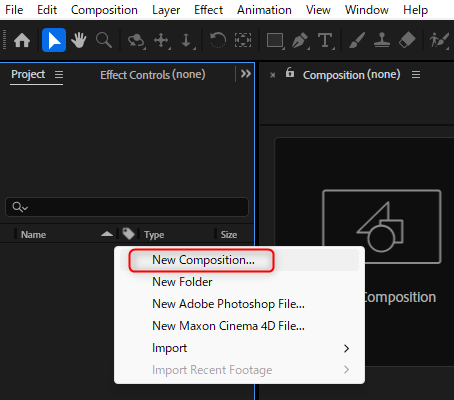Select the Pen tool
This screenshot has width=454, height=400.
[300, 41]
